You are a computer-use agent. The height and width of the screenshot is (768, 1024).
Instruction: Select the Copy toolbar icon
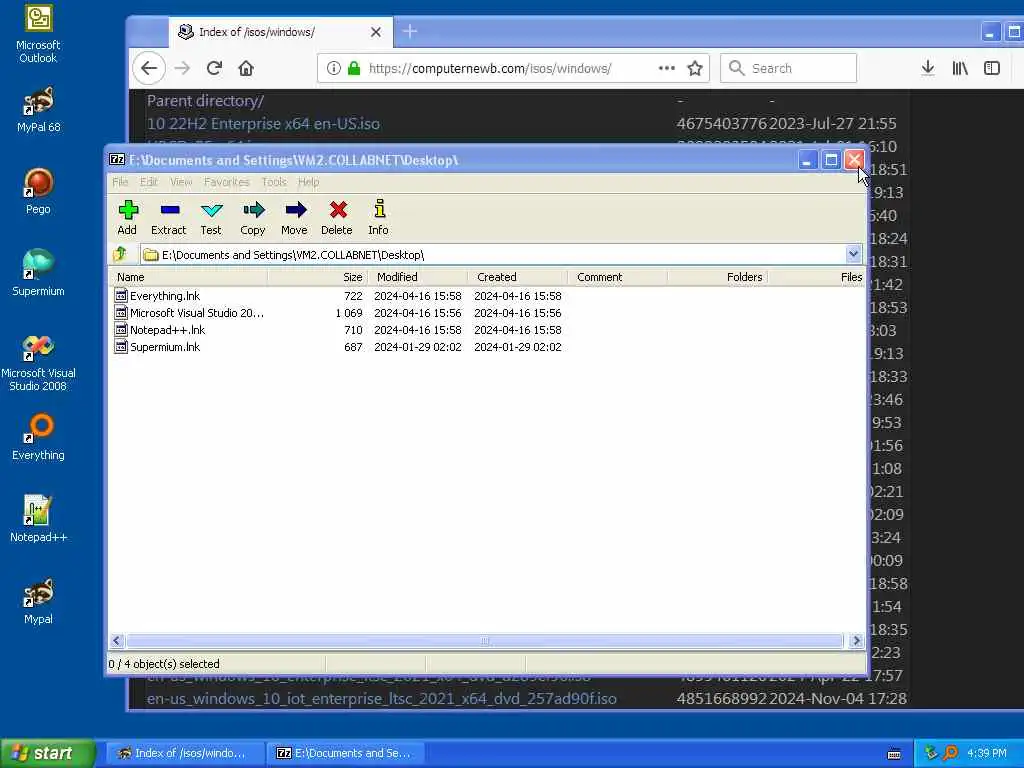click(x=253, y=217)
